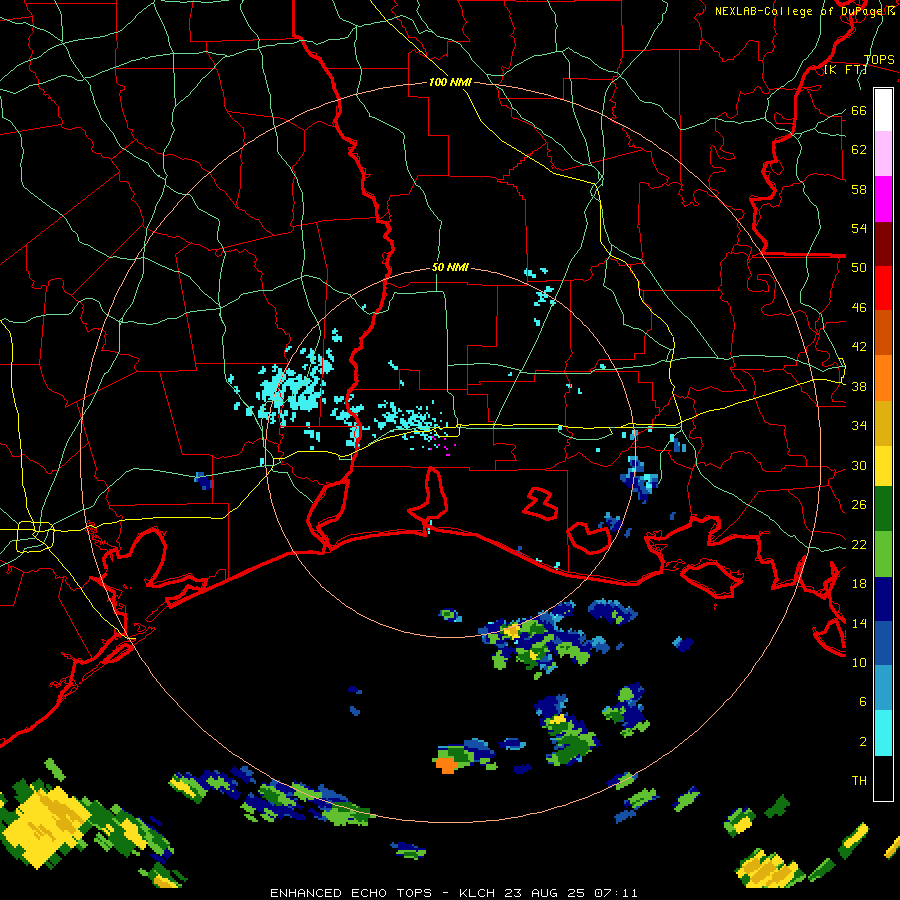The width and height of the screenshot is (900, 900).
Task: Click the "TH" legend label
Action: [x=859, y=781]
